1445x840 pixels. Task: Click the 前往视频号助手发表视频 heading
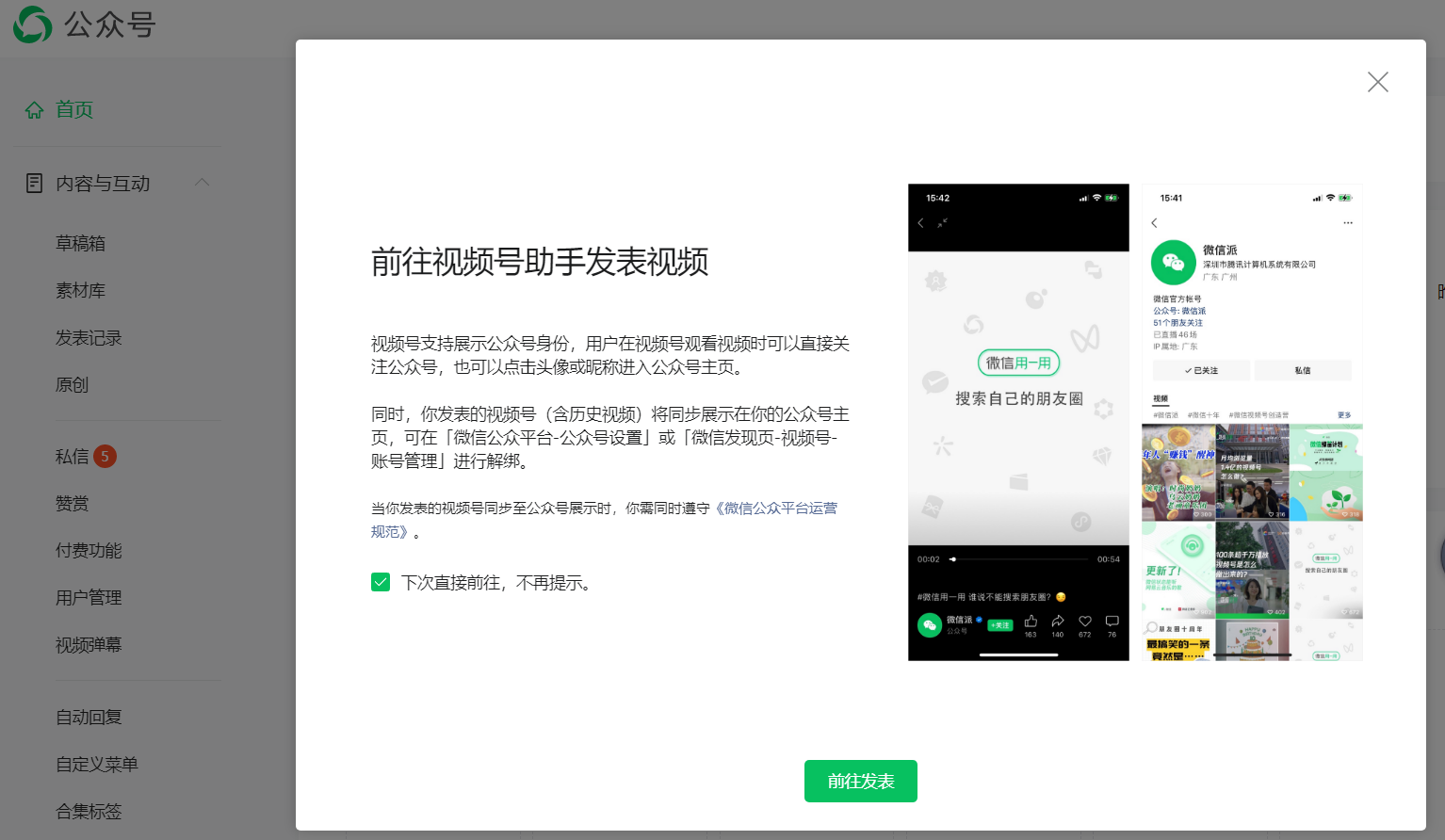coord(540,262)
